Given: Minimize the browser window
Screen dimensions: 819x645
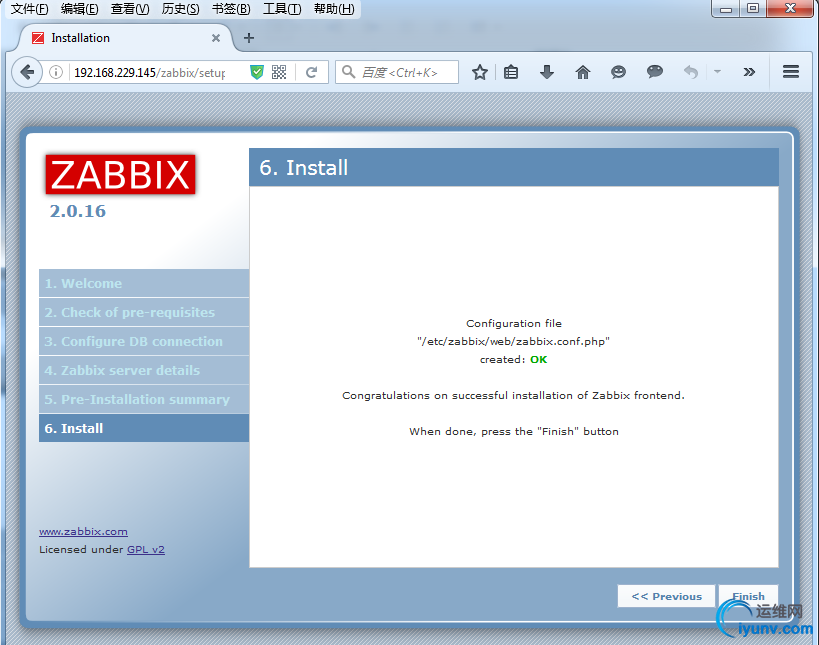Looking at the screenshot, I should click(726, 9).
